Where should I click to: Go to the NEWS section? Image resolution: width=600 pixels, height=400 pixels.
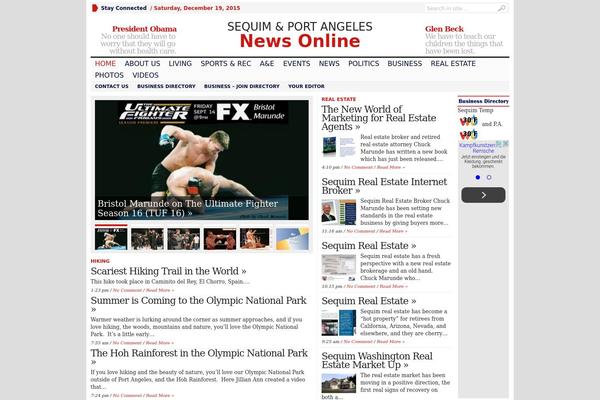click(329, 64)
